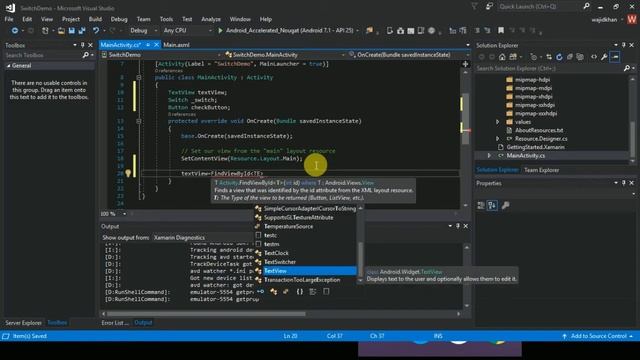Switch to the Main.axml editor tab
640x360 pixels.
click(176, 45)
